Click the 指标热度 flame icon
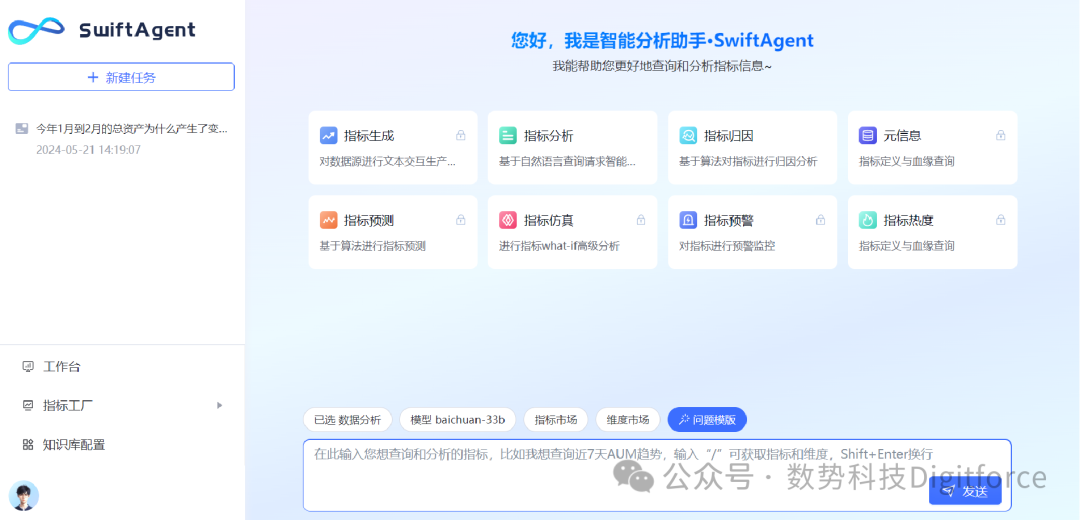1080x520 pixels. pyautogui.click(x=868, y=220)
